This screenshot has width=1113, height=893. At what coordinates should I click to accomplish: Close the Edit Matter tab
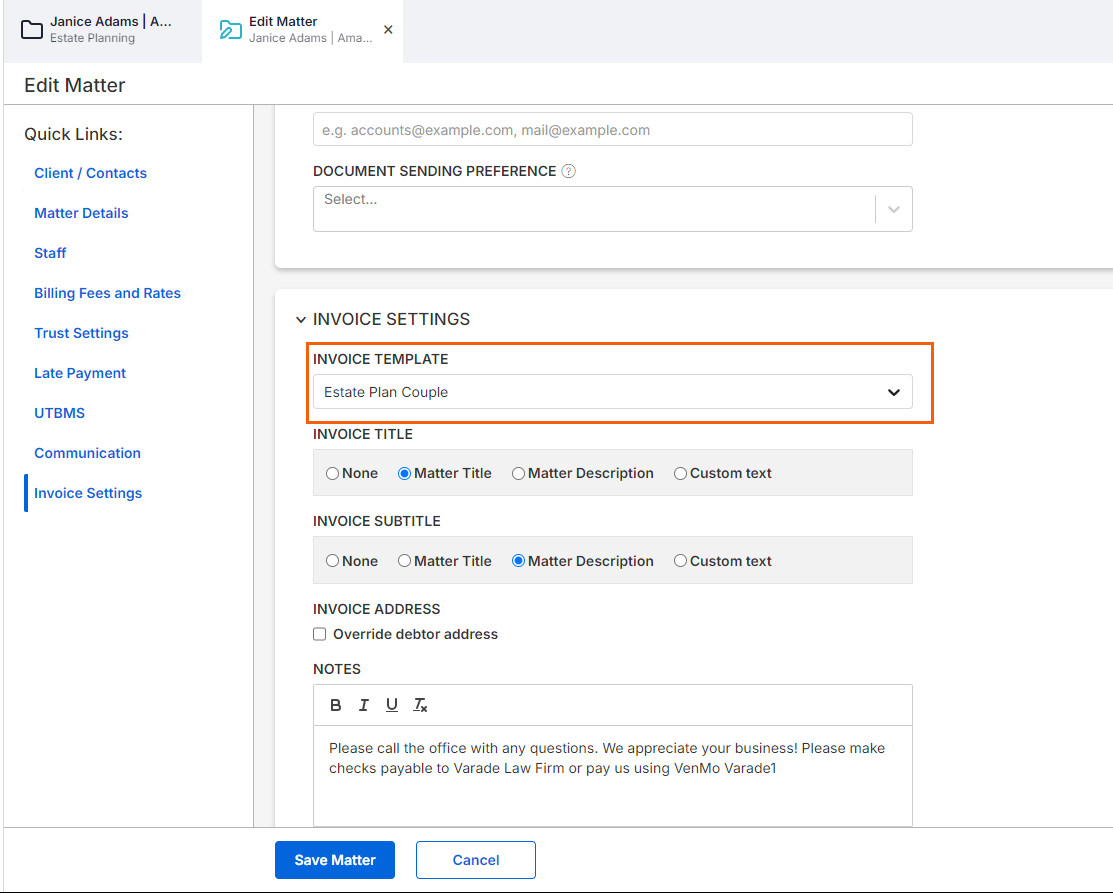(x=388, y=30)
